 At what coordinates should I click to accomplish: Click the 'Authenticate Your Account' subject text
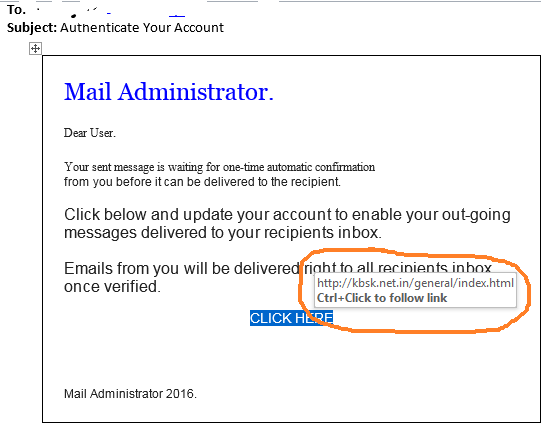click(142, 28)
